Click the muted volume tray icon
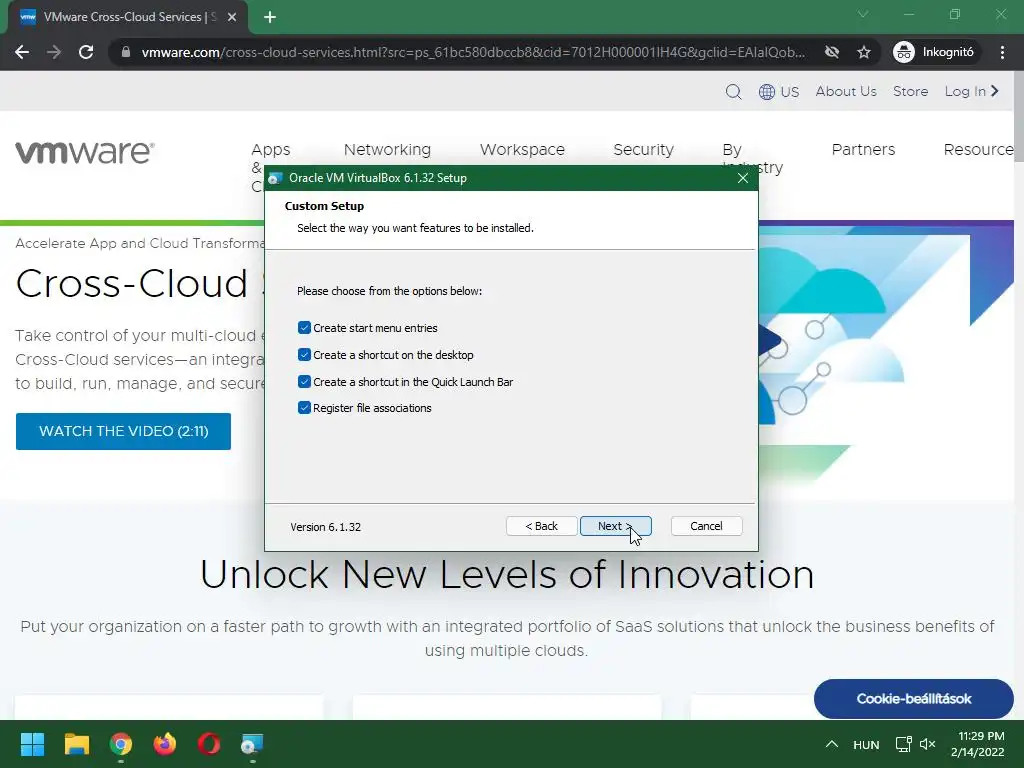 [x=927, y=744]
